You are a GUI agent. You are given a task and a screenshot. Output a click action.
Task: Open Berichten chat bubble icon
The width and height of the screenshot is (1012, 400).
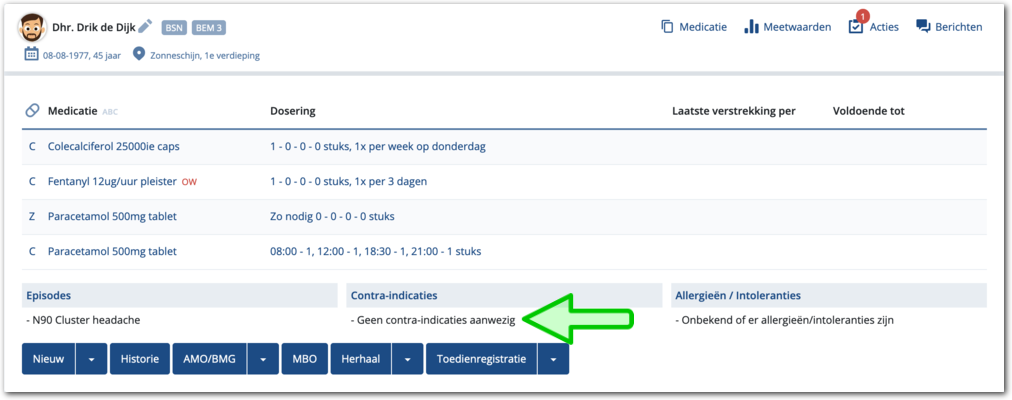[923, 27]
